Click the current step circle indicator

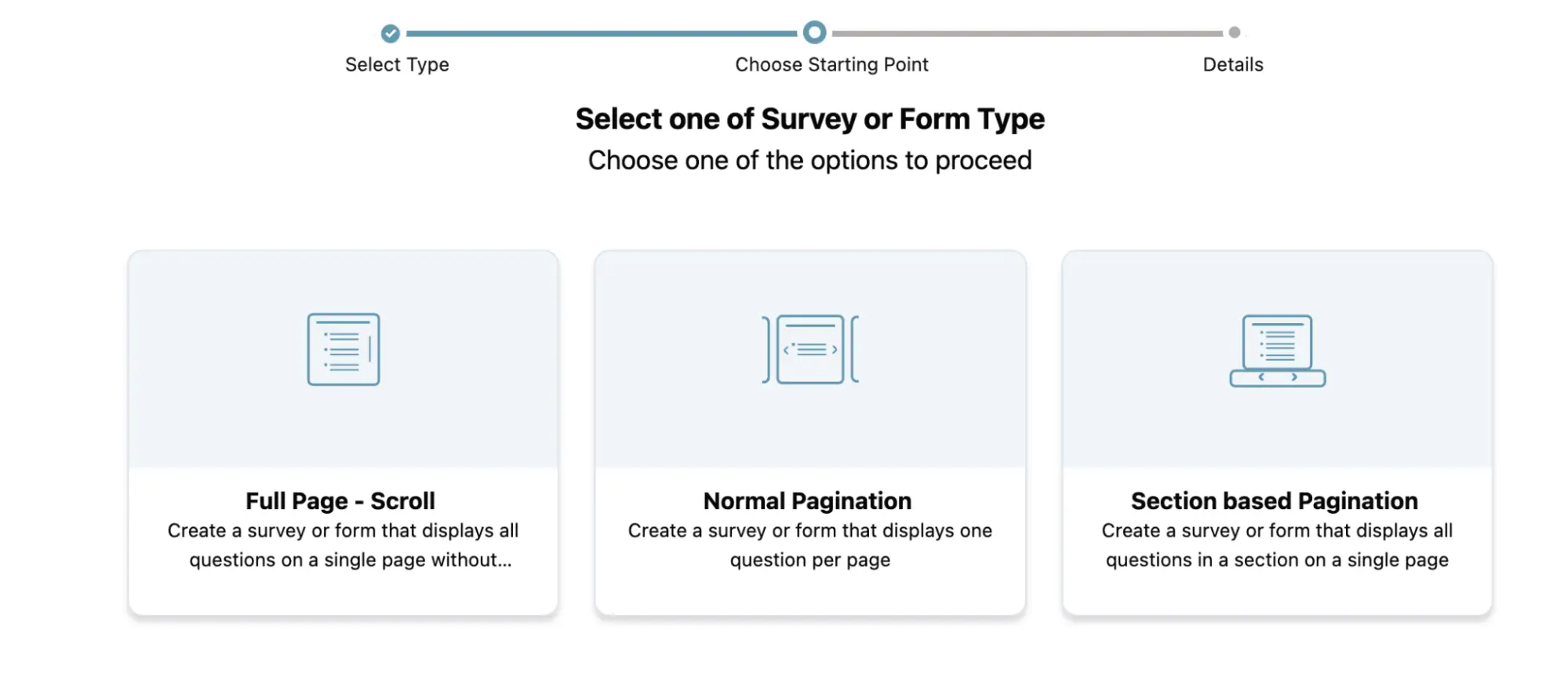pos(815,32)
